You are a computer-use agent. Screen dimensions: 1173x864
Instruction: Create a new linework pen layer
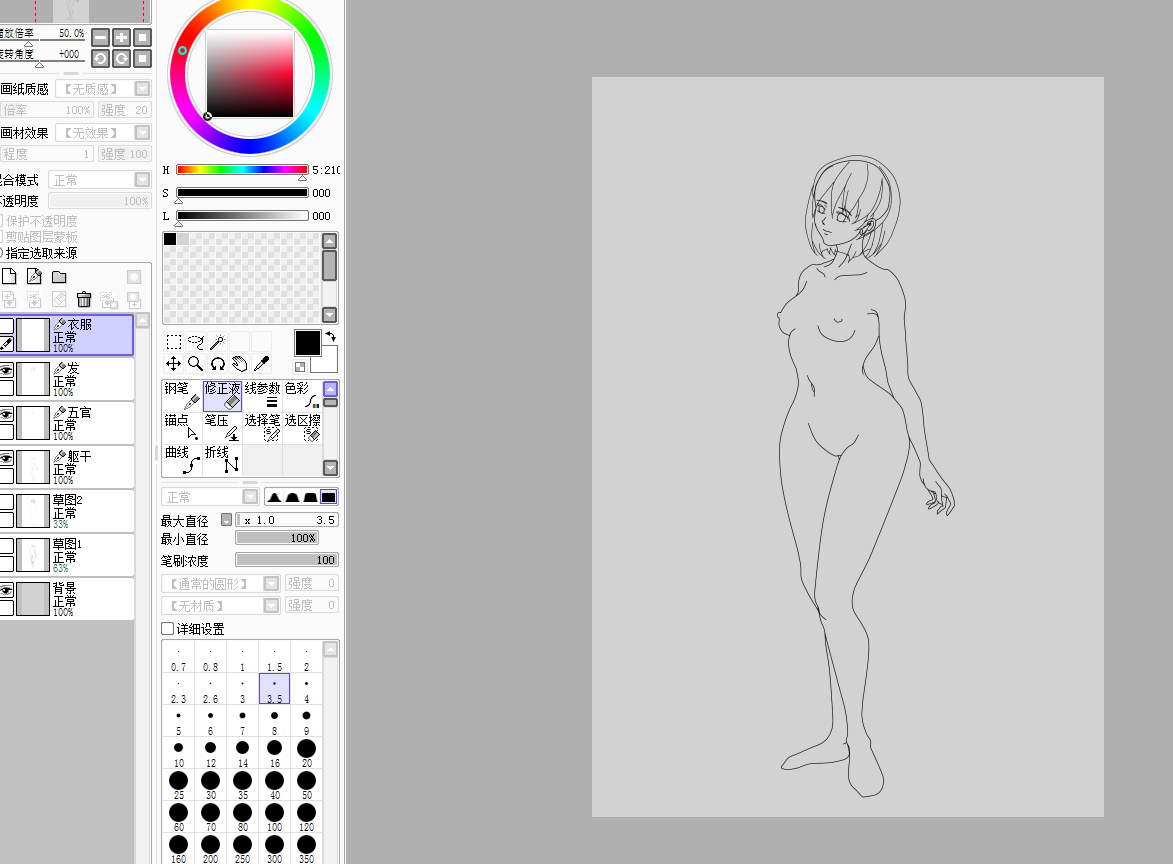pyautogui.click(x=34, y=276)
